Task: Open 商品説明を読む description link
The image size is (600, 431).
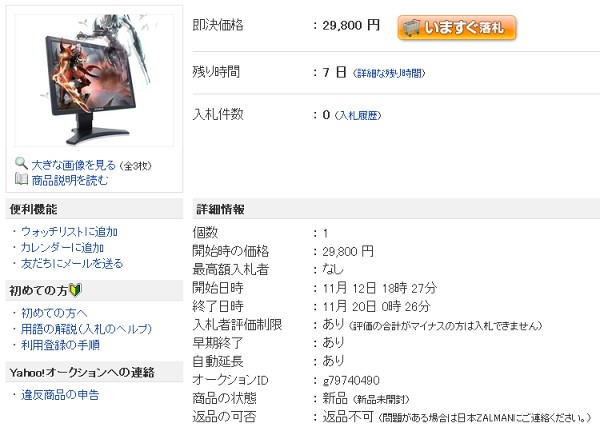Action: (70, 180)
